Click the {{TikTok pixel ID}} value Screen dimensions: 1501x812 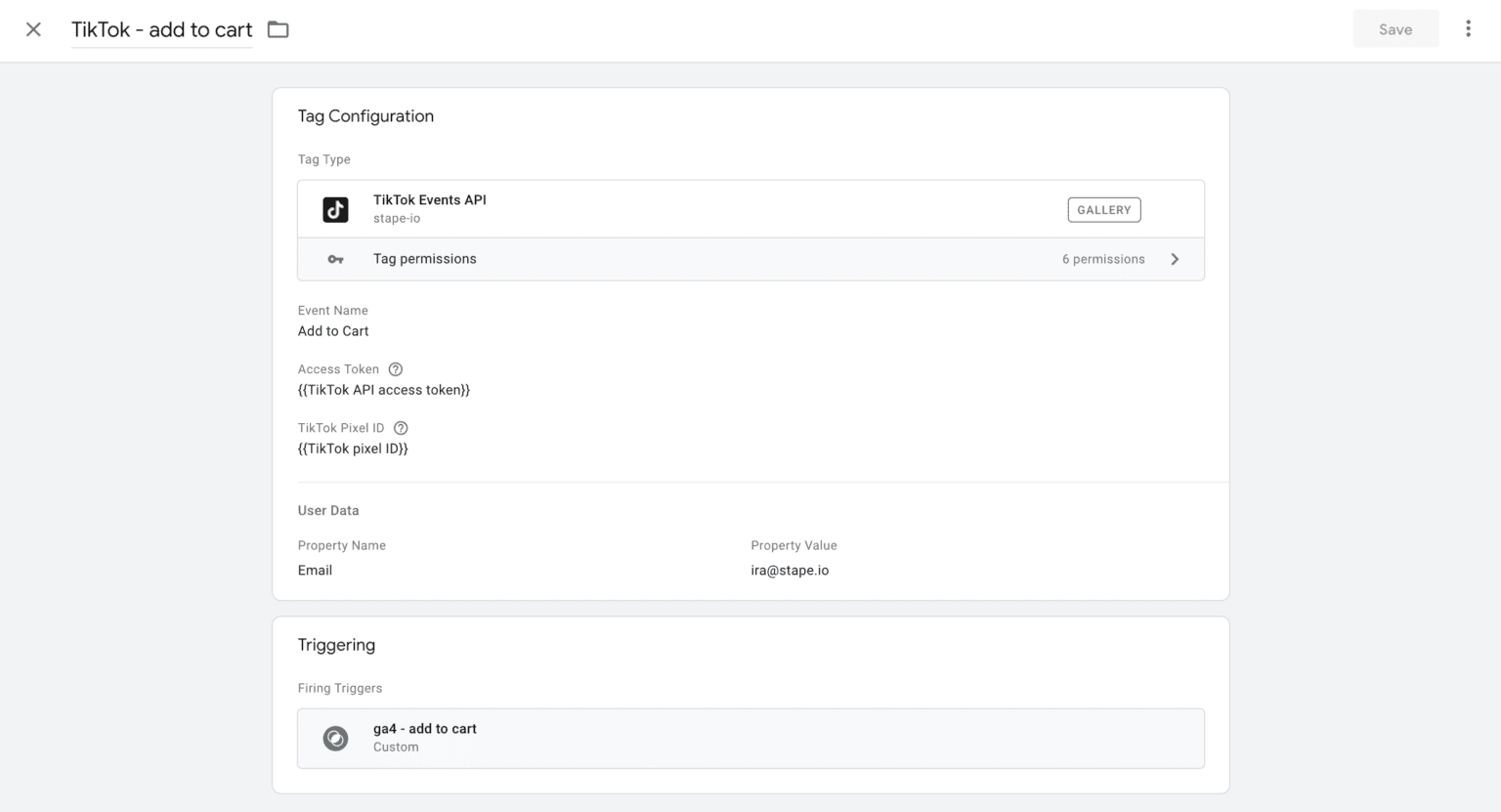[x=353, y=449]
